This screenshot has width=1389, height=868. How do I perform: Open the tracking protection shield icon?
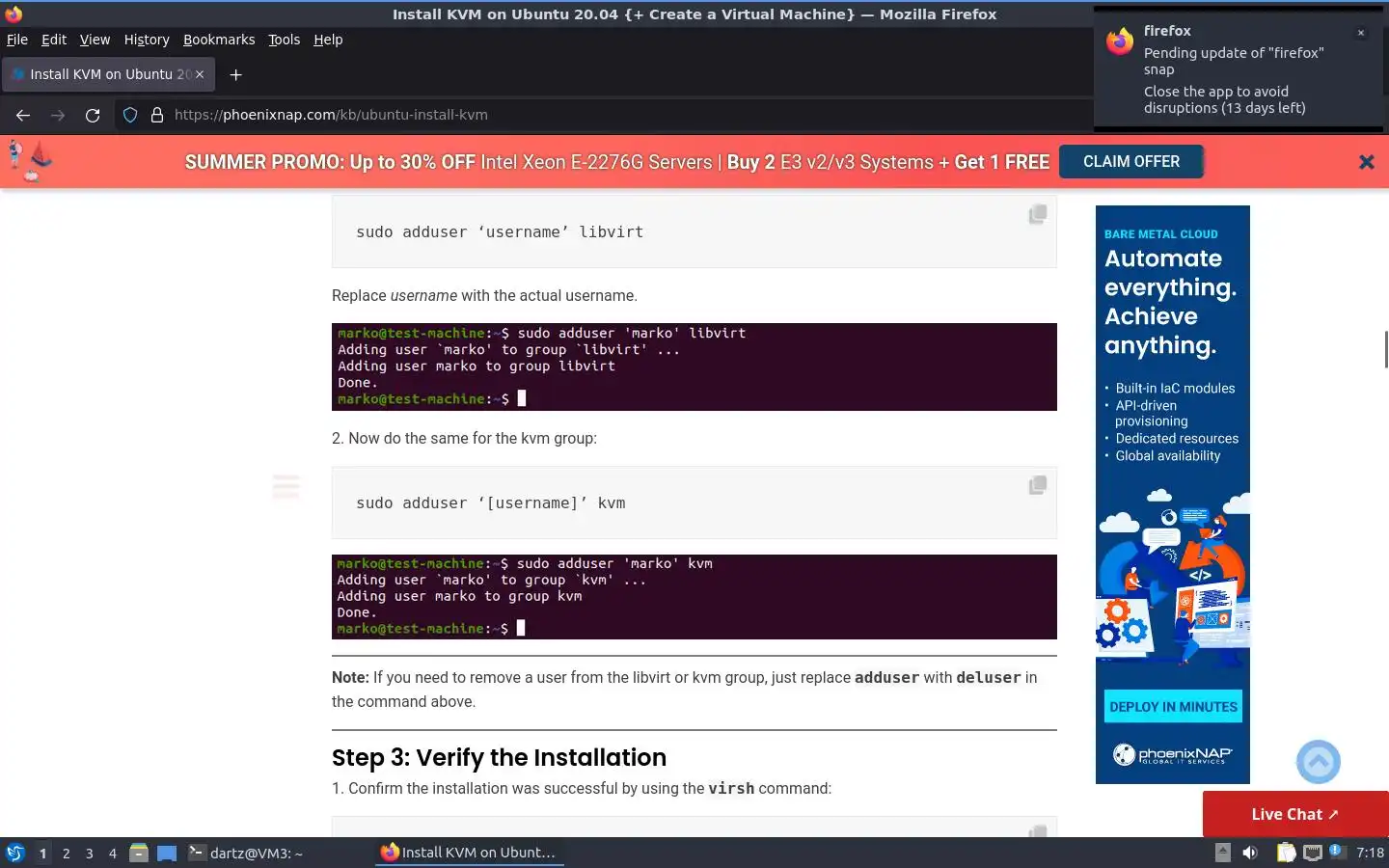pyautogui.click(x=130, y=115)
